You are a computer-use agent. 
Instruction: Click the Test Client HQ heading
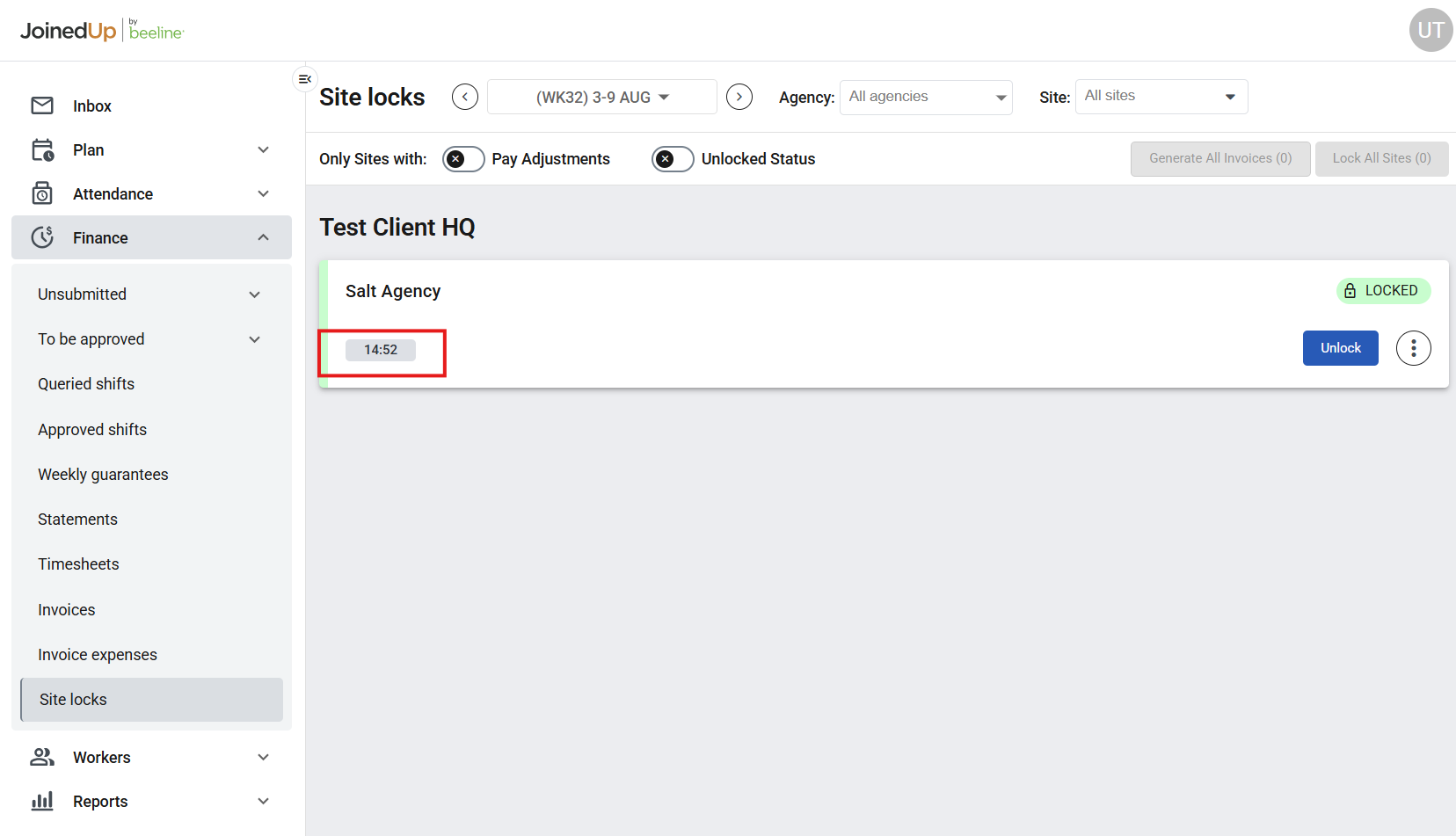click(397, 227)
